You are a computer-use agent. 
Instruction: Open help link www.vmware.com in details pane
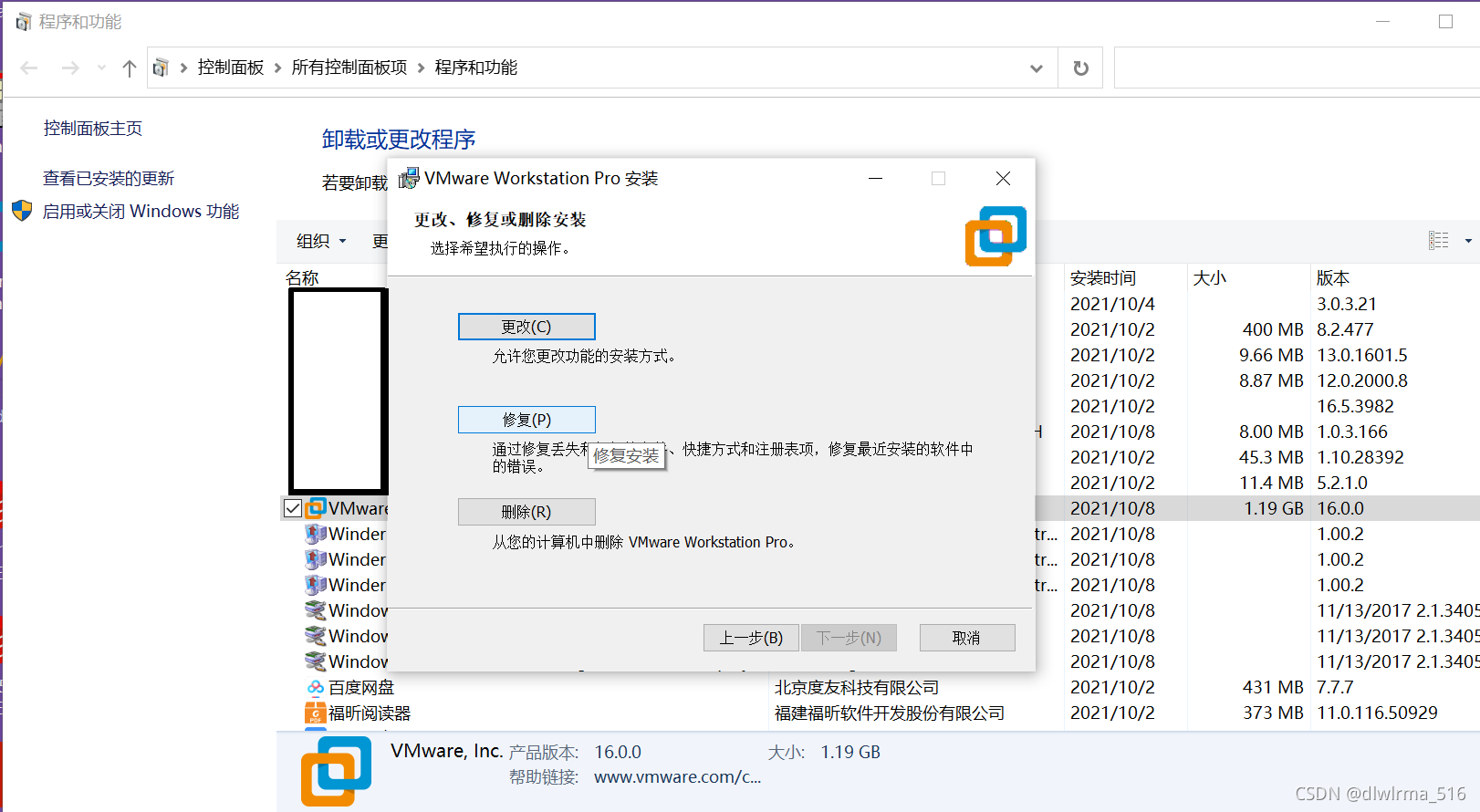pyautogui.click(x=677, y=777)
